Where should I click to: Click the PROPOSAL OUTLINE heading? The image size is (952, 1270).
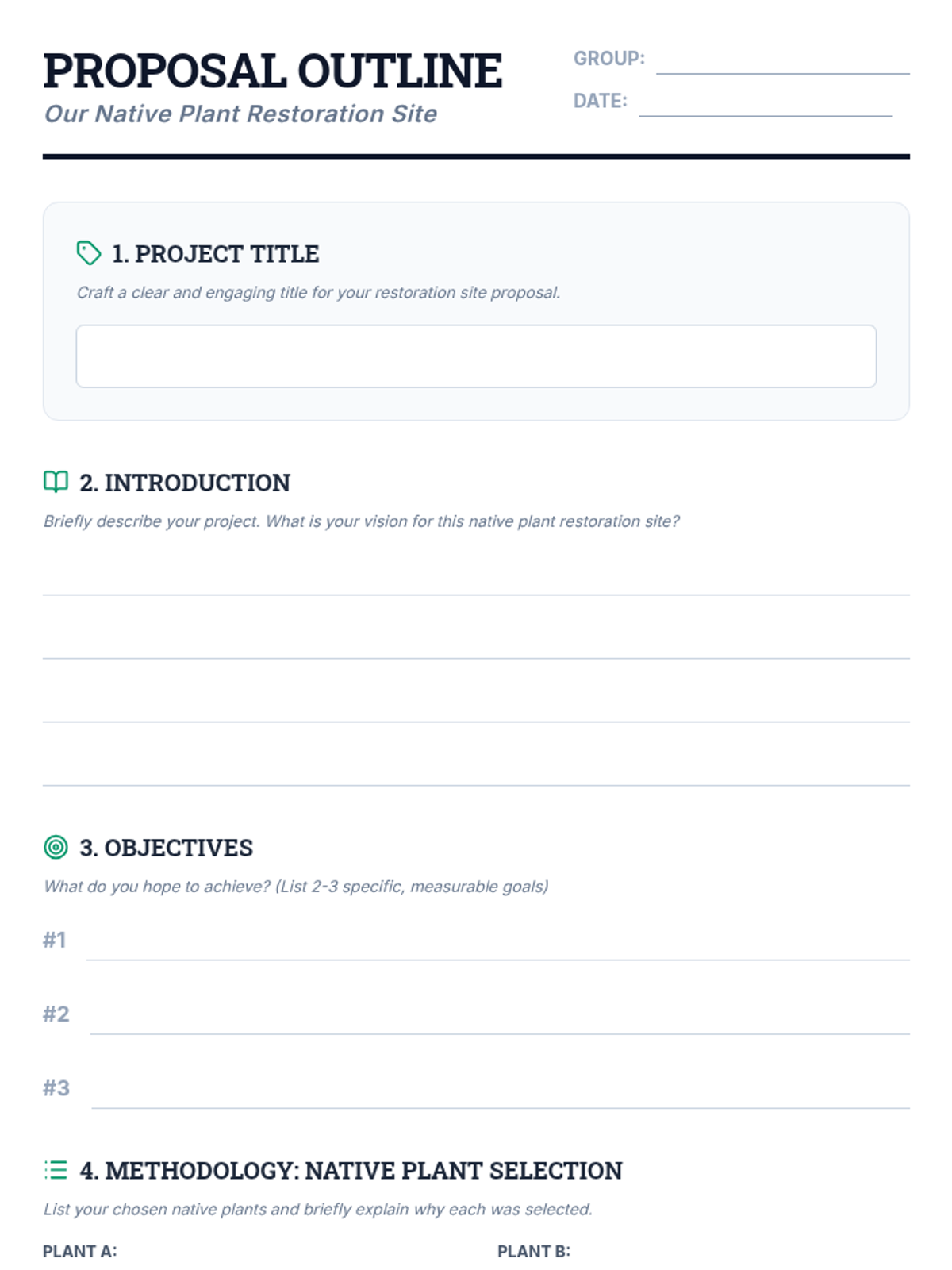(272, 71)
